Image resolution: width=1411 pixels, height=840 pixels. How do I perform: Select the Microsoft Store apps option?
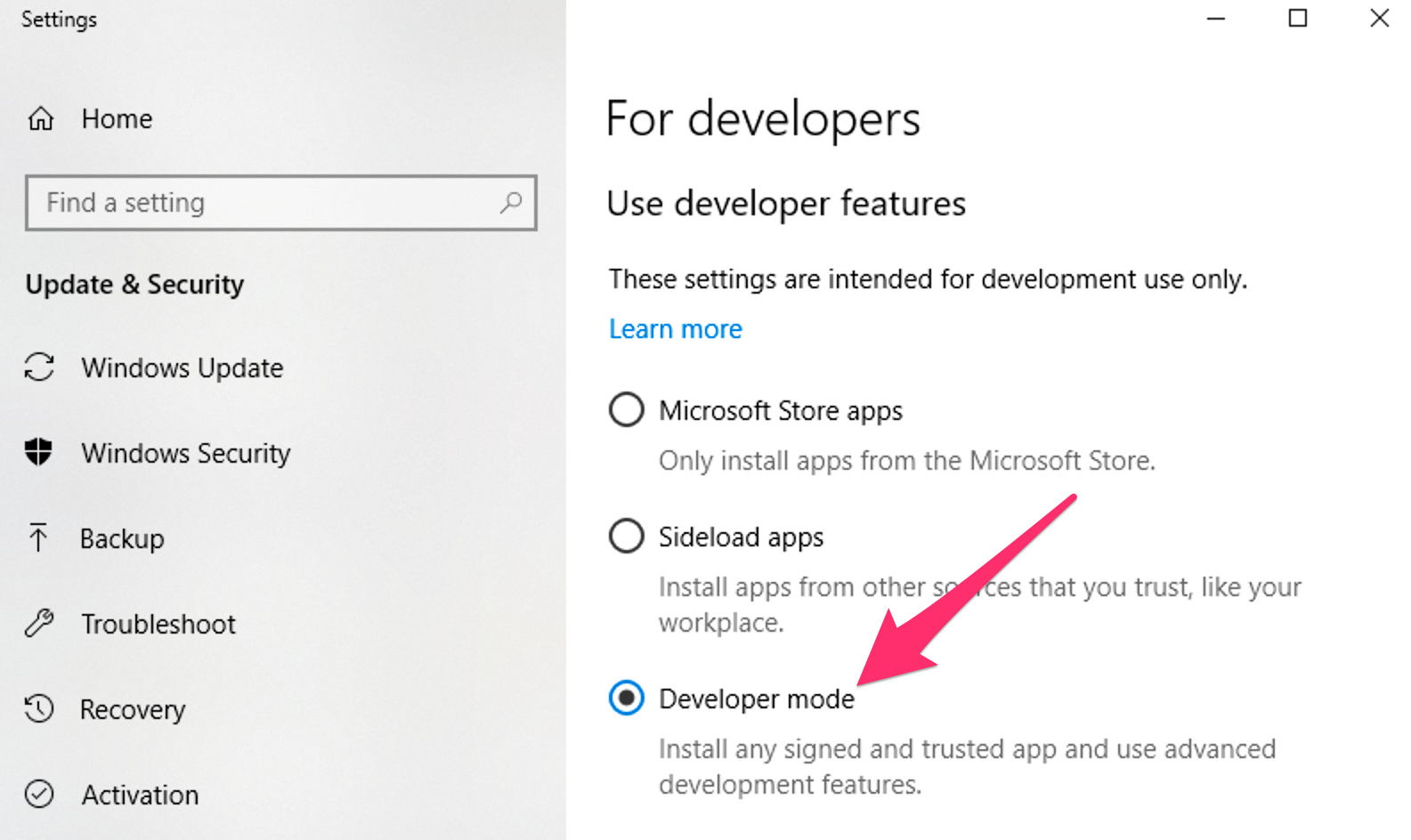pyautogui.click(x=627, y=410)
